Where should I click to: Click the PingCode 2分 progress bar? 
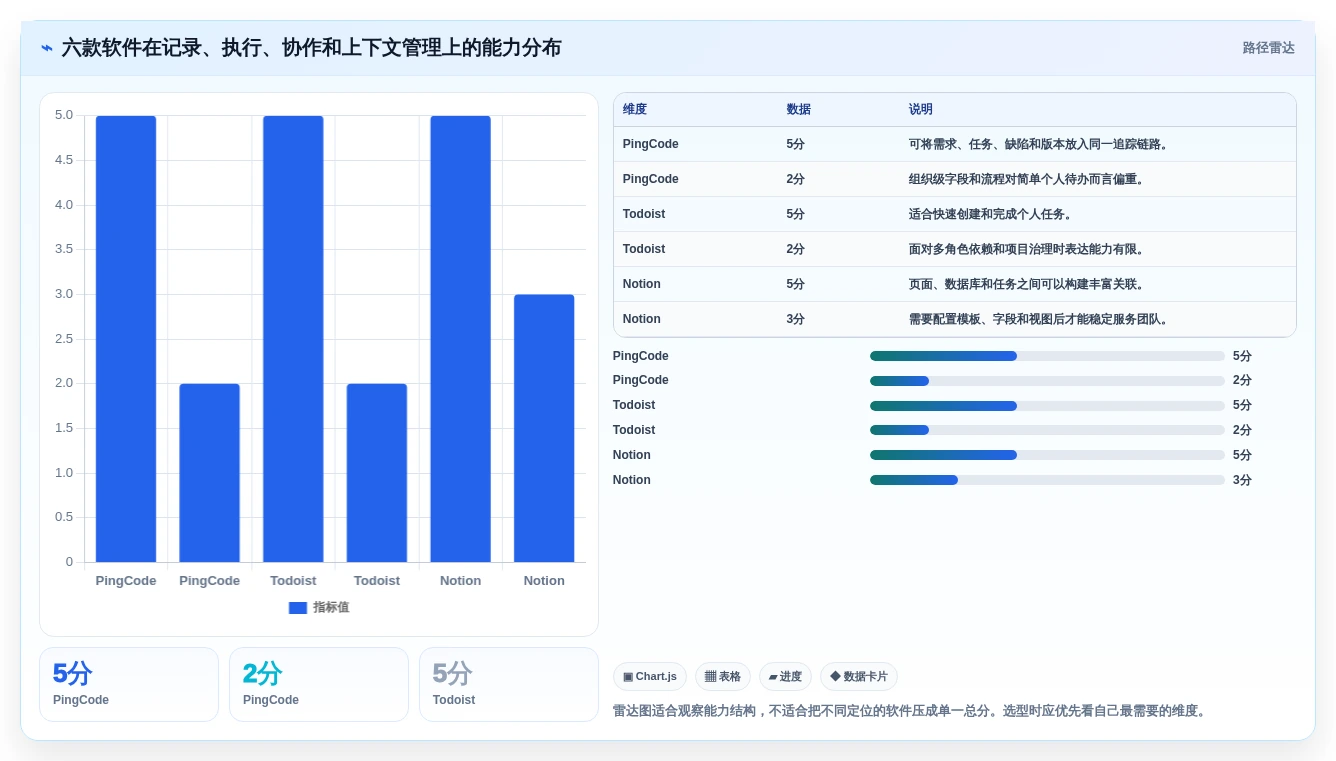1047,381
